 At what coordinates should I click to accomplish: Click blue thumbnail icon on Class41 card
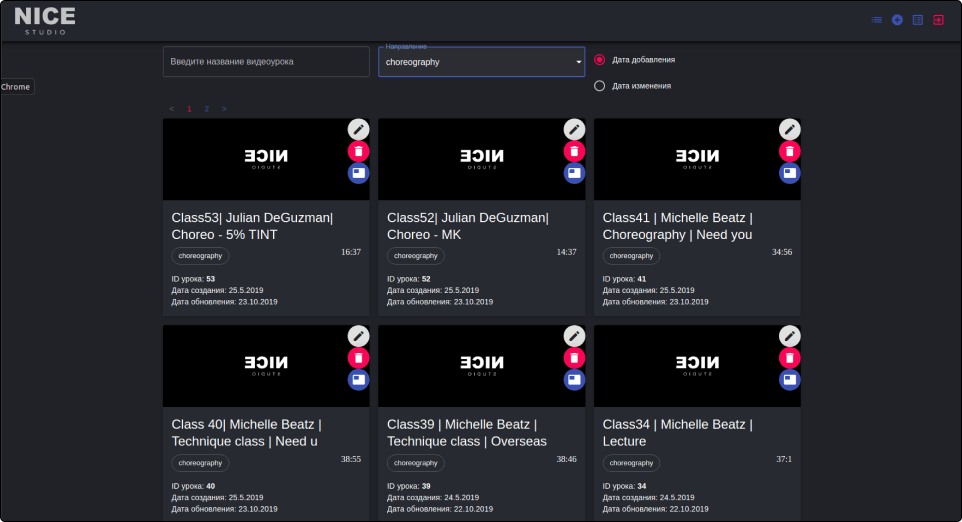pyautogui.click(x=790, y=173)
